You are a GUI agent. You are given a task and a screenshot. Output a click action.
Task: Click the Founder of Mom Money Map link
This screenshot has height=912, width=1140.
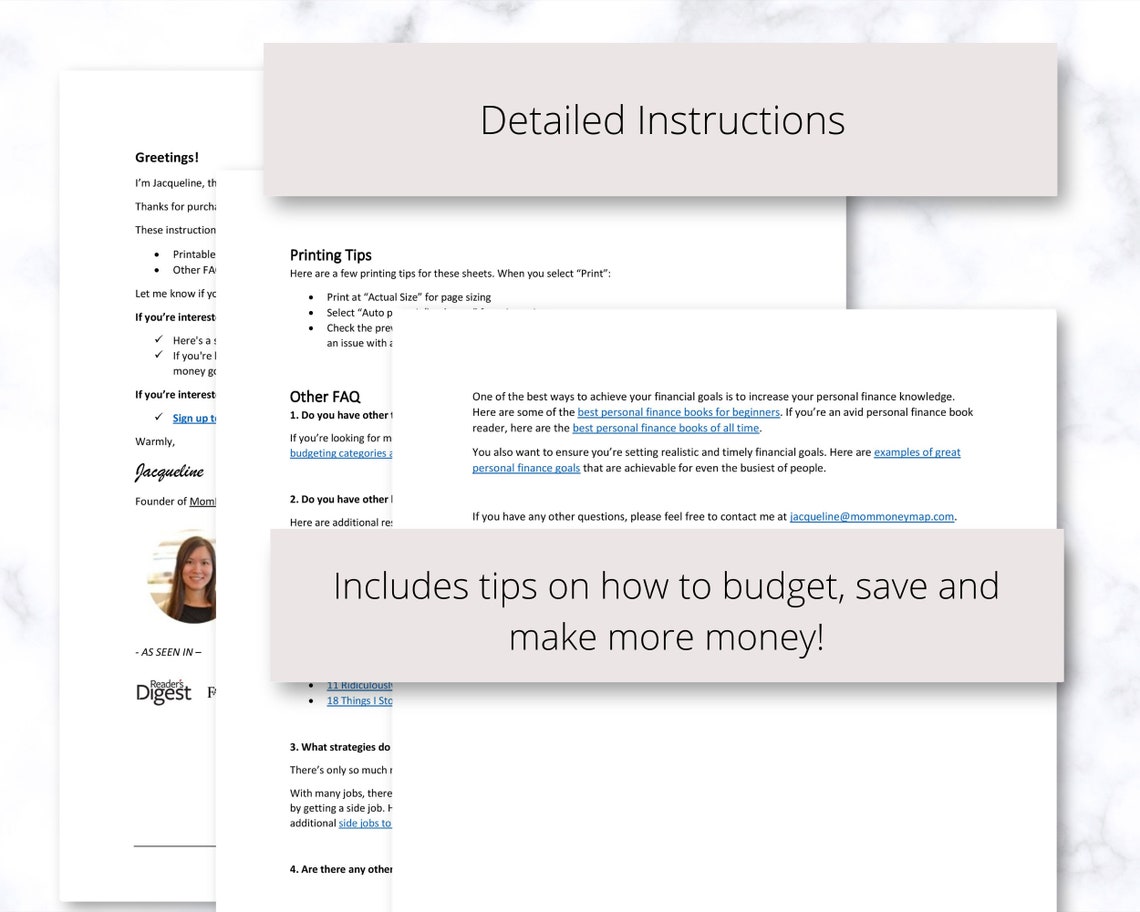203,502
